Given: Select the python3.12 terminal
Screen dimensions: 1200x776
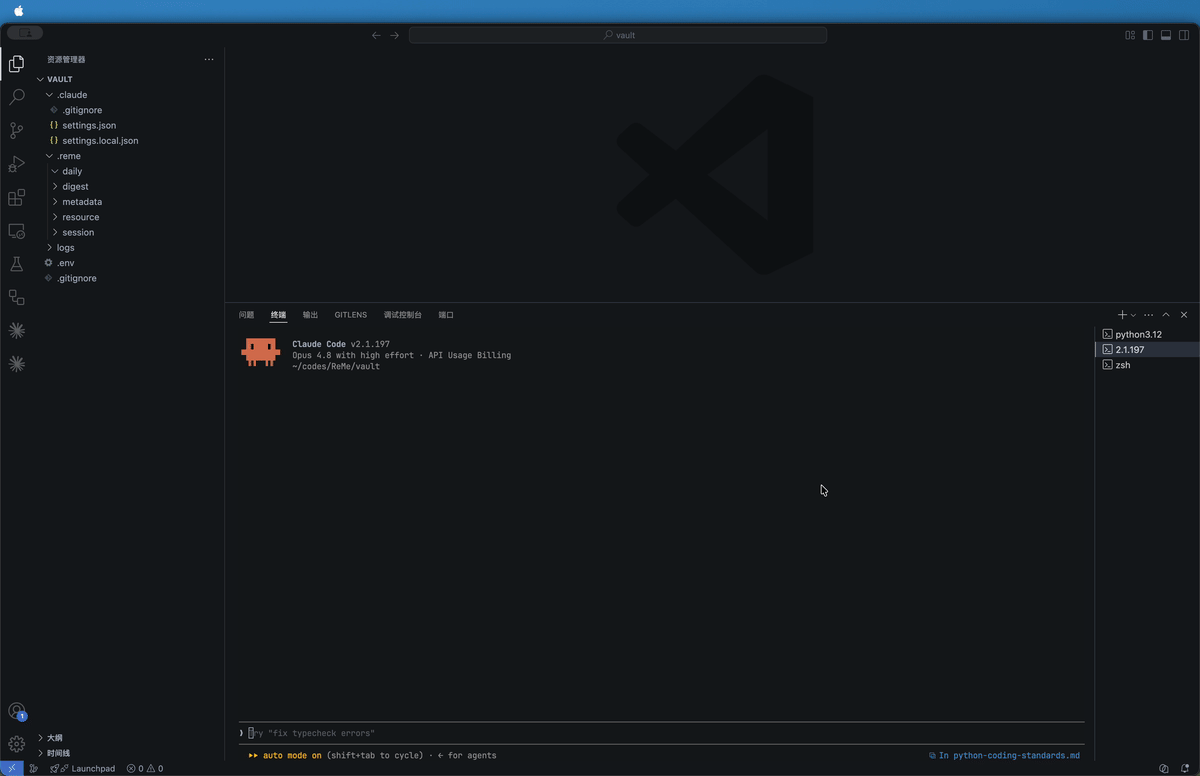Looking at the screenshot, I should (1148, 334).
